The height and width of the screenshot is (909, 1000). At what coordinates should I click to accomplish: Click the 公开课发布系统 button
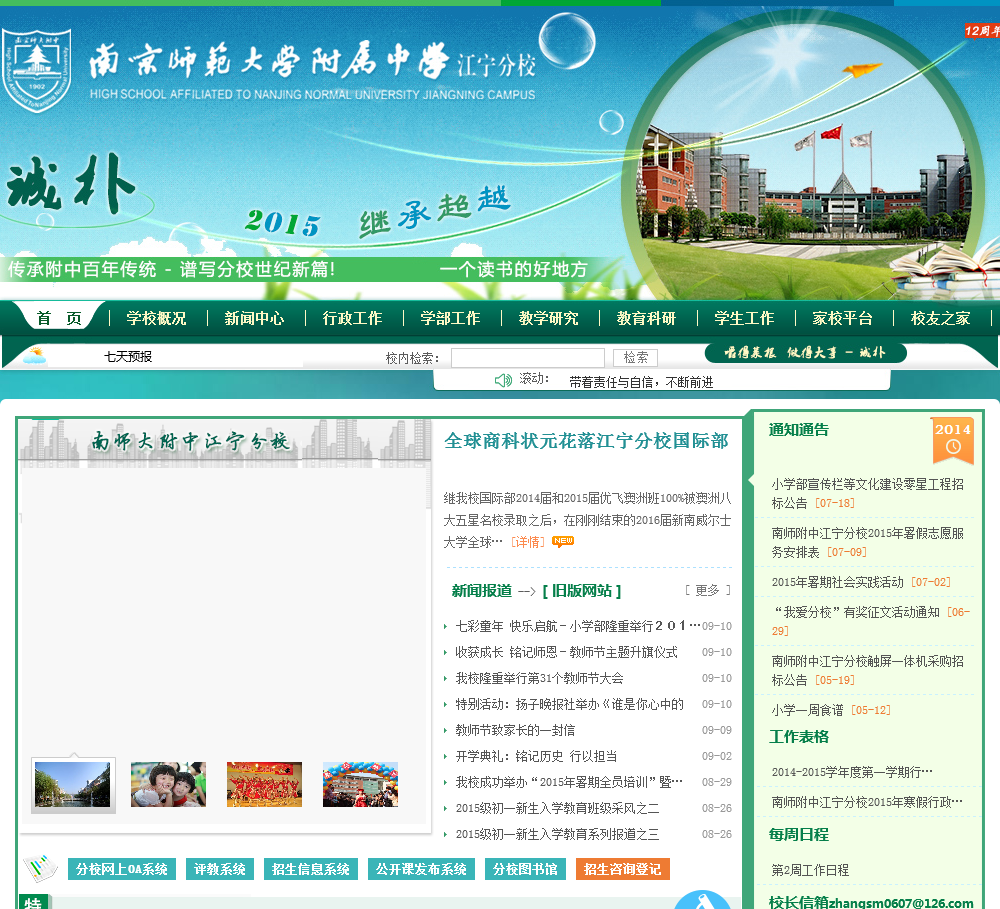[x=422, y=869]
